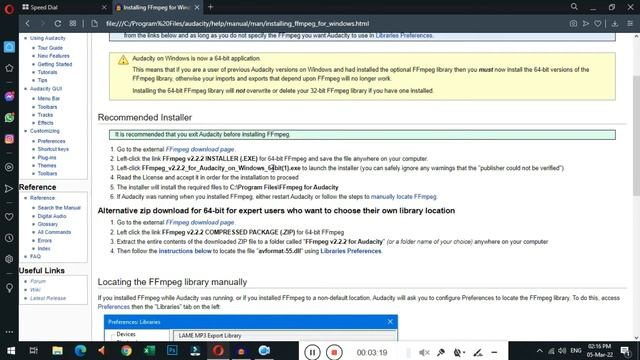Image resolution: width=640 pixels, height=360 pixels.
Task: Go to the Getting Started page
Action: [55, 64]
